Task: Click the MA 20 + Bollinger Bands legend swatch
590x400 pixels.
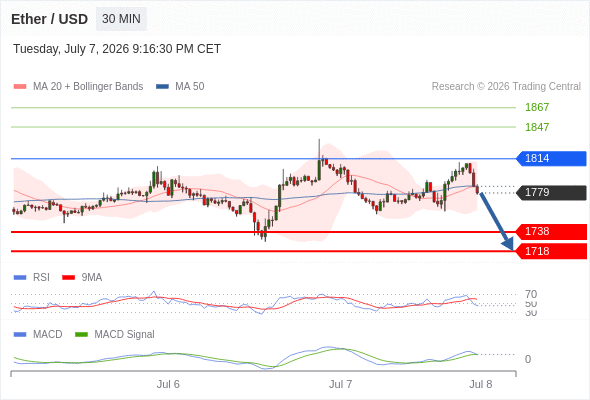Action: tap(20, 87)
